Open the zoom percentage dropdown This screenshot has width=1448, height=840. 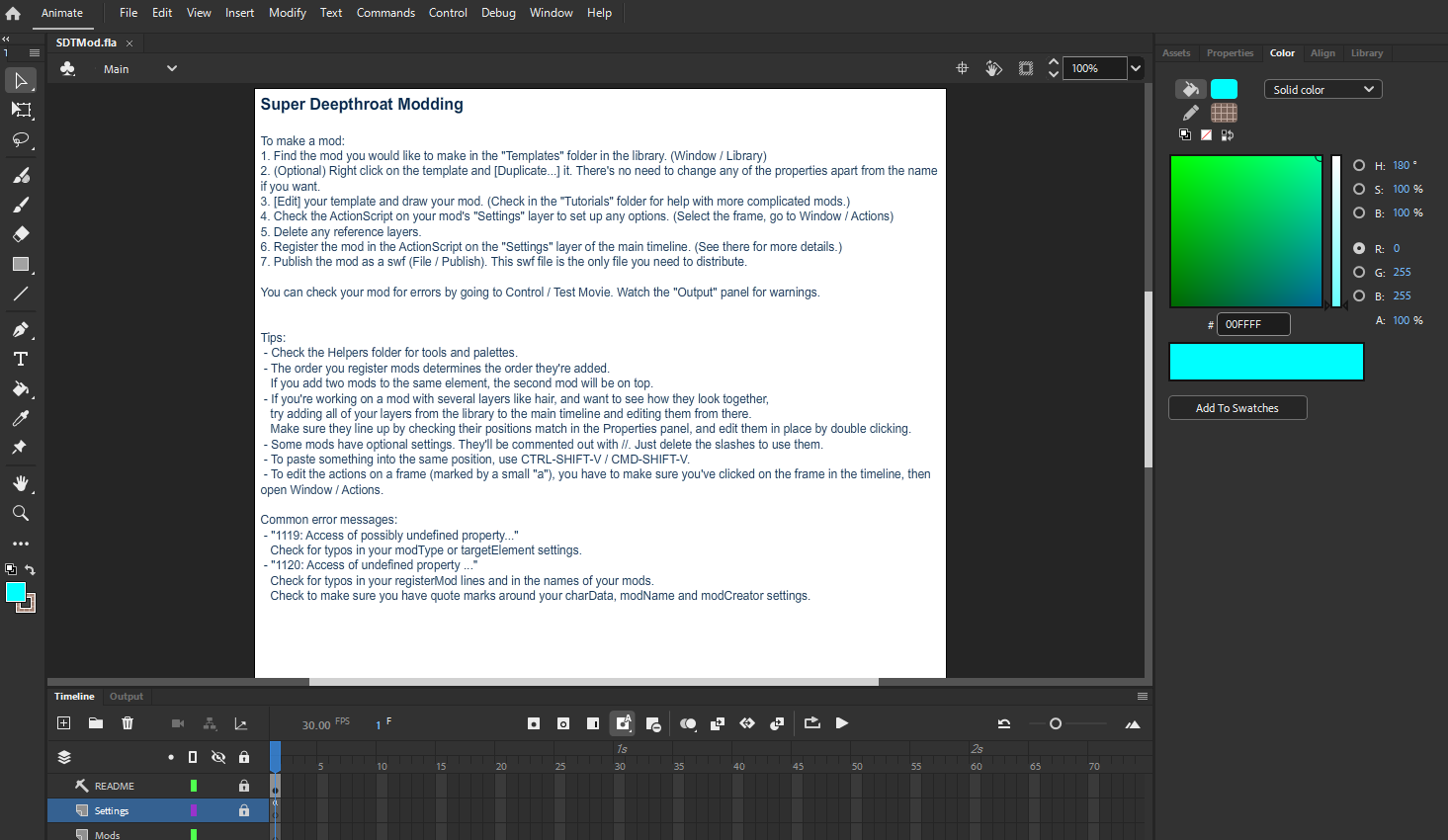click(1136, 68)
